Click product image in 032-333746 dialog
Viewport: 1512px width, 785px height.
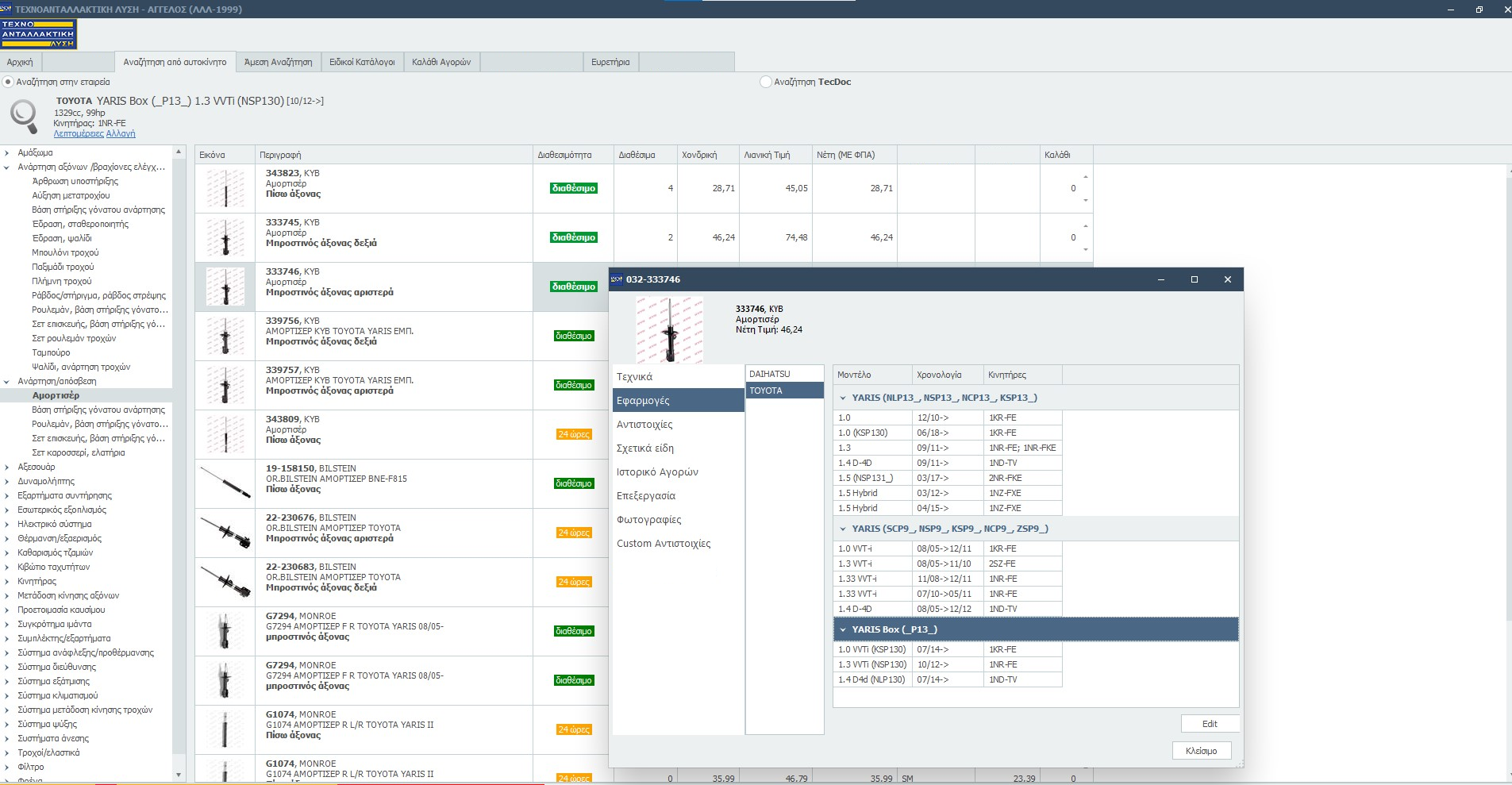point(669,329)
